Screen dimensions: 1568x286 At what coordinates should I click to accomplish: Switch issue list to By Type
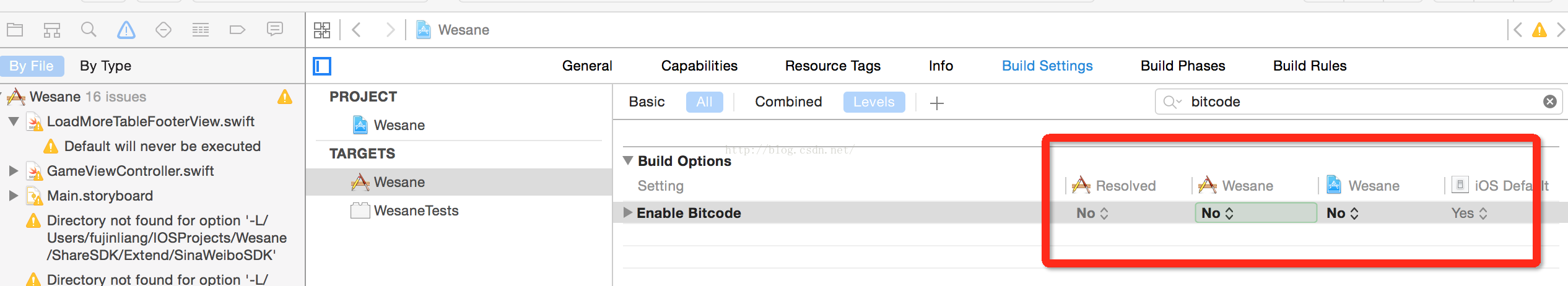(x=105, y=66)
